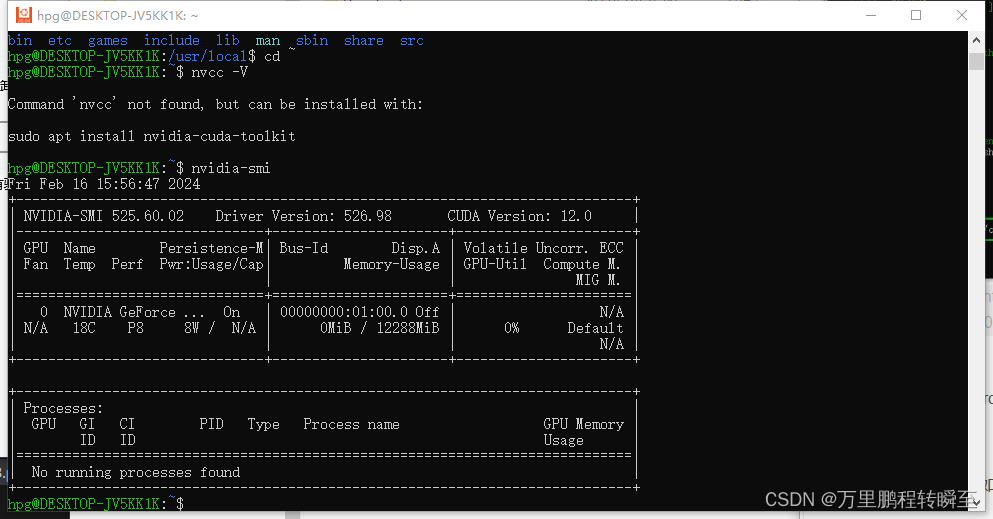Click the vertical scrollbar thumb
Viewport: 993px width, 519px height.
[x=976, y=62]
